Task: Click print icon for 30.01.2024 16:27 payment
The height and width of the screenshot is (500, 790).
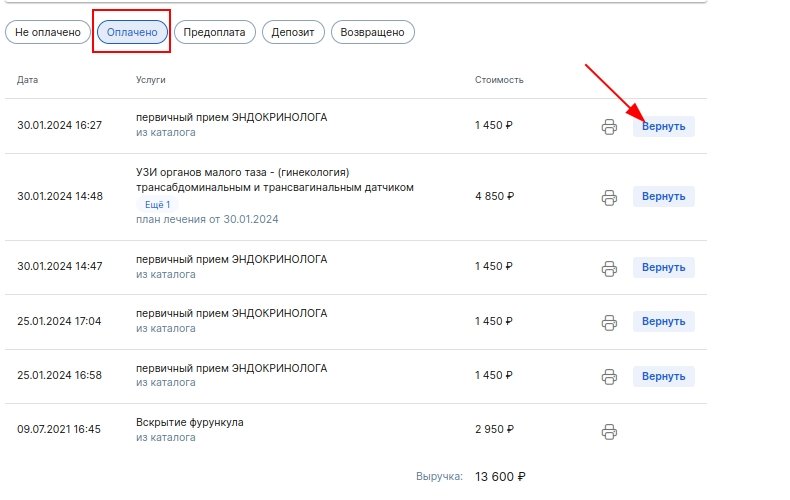Action: 609,127
